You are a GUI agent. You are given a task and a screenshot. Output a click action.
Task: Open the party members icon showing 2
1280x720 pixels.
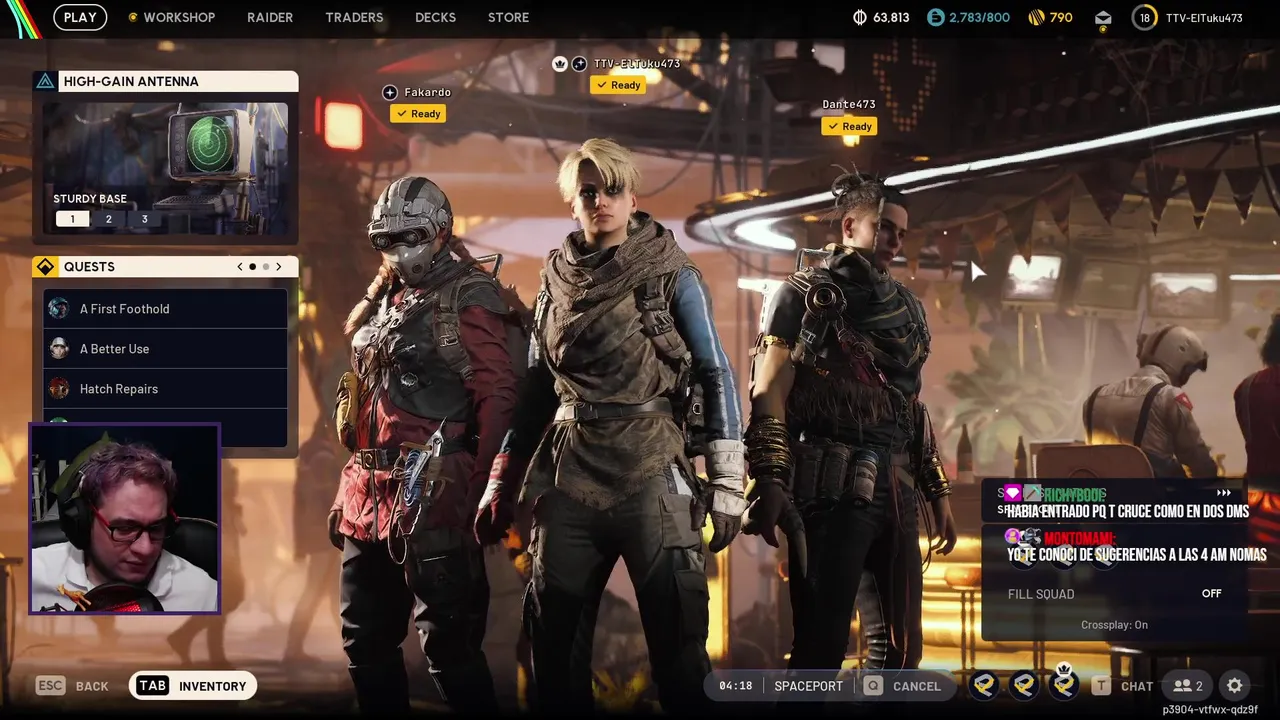(x=1188, y=685)
